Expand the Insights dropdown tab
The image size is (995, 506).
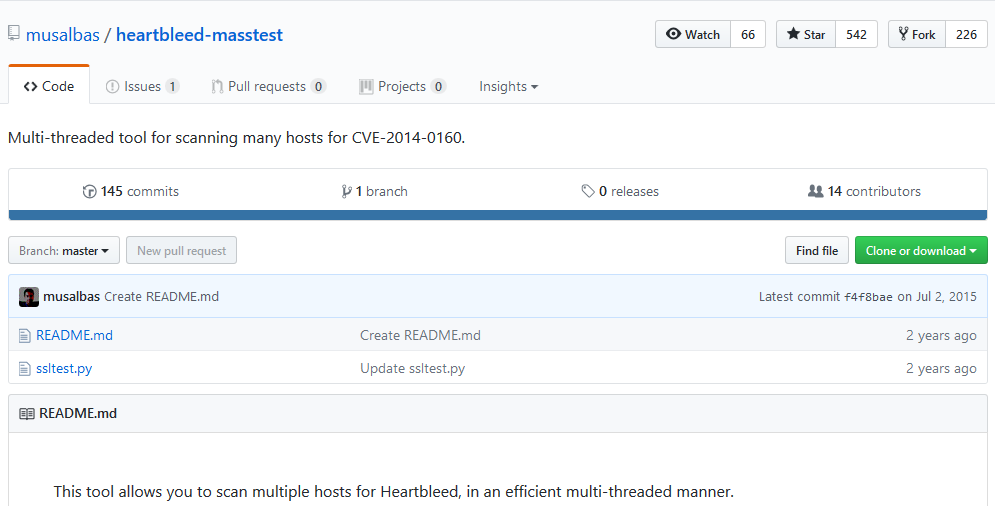pyautogui.click(x=508, y=86)
